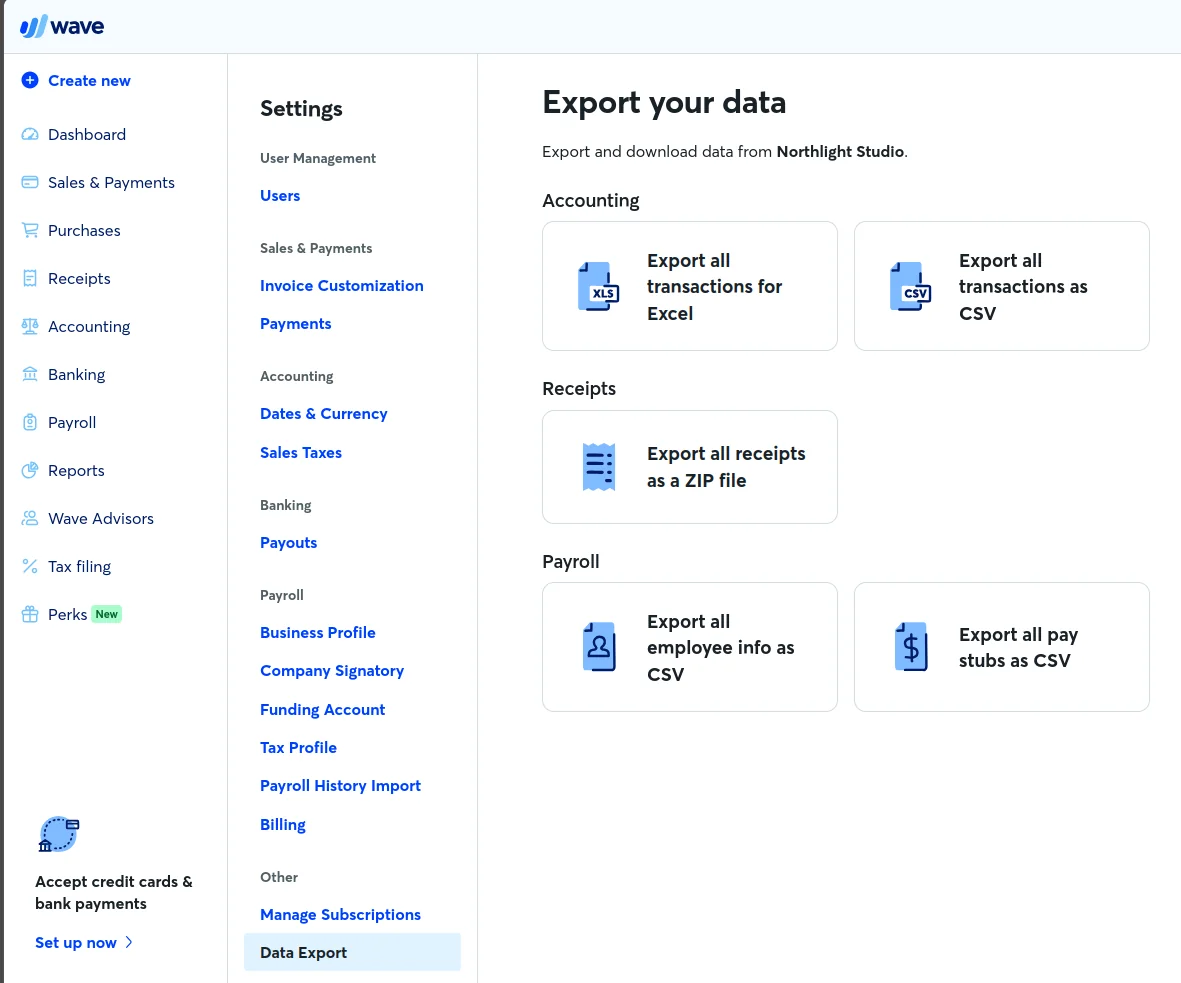Open Accounting in the left sidebar
This screenshot has width=1181, height=983.
pos(89,326)
